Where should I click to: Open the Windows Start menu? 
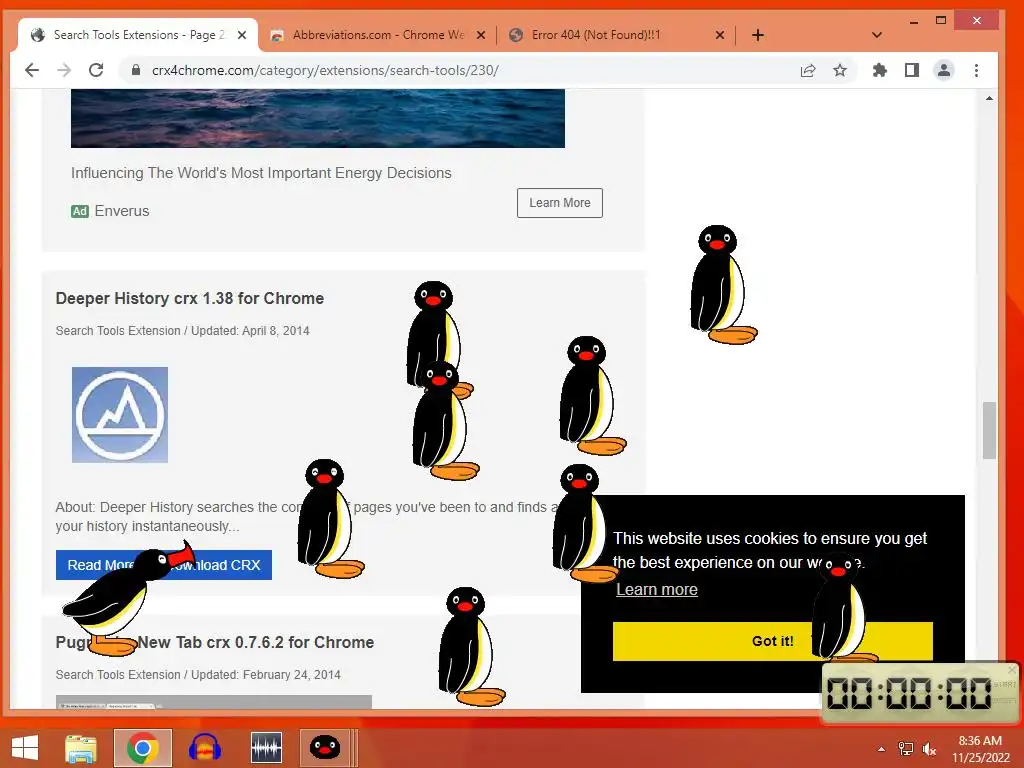[x=25, y=748]
